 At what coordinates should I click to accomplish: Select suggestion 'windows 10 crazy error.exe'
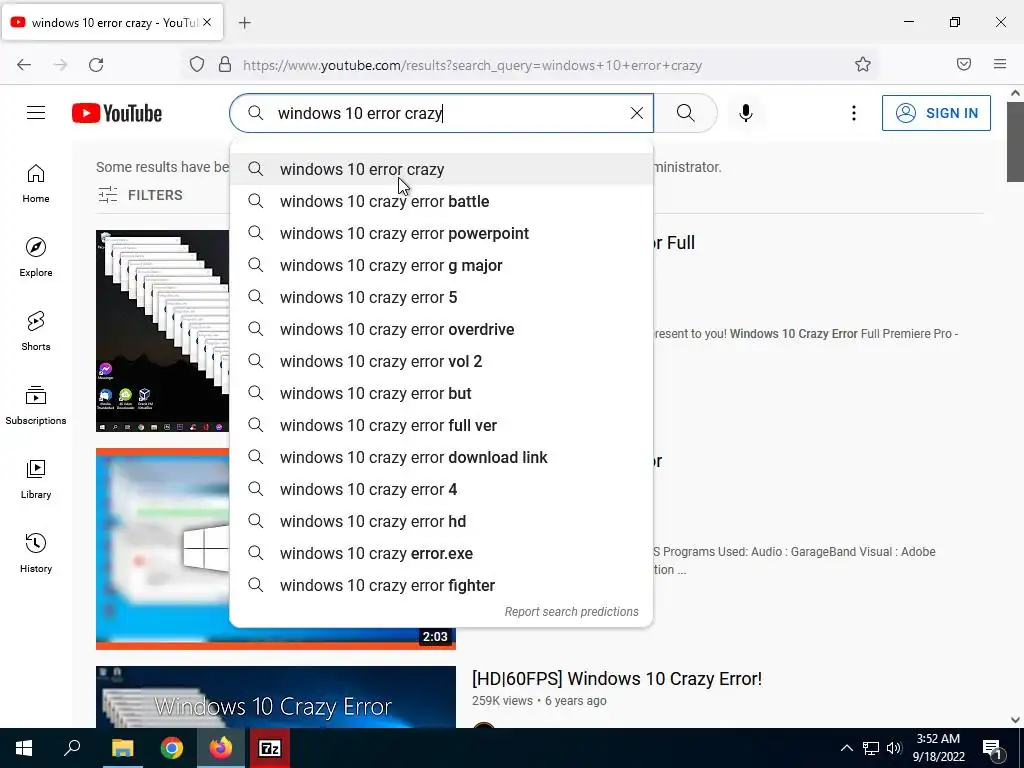pos(441,553)
